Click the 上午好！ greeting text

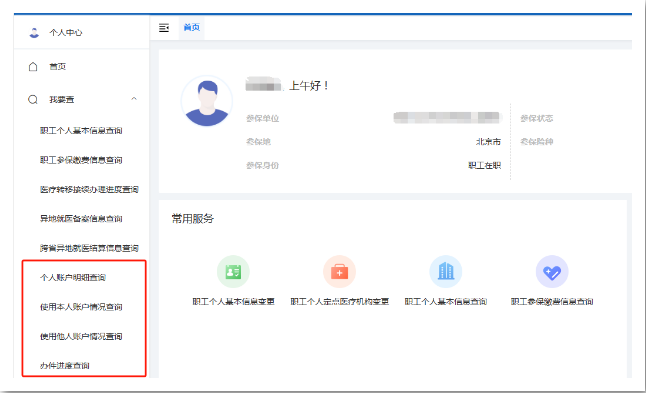coord(309,86)
